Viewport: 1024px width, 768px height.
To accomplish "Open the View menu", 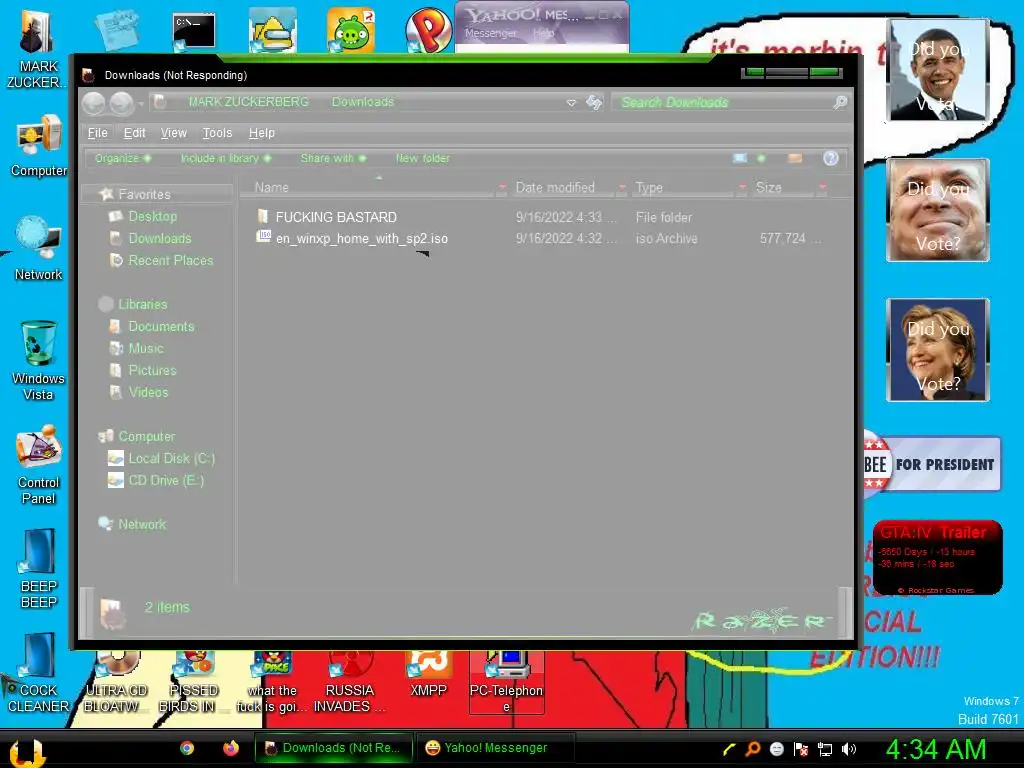I will point(174,133).
